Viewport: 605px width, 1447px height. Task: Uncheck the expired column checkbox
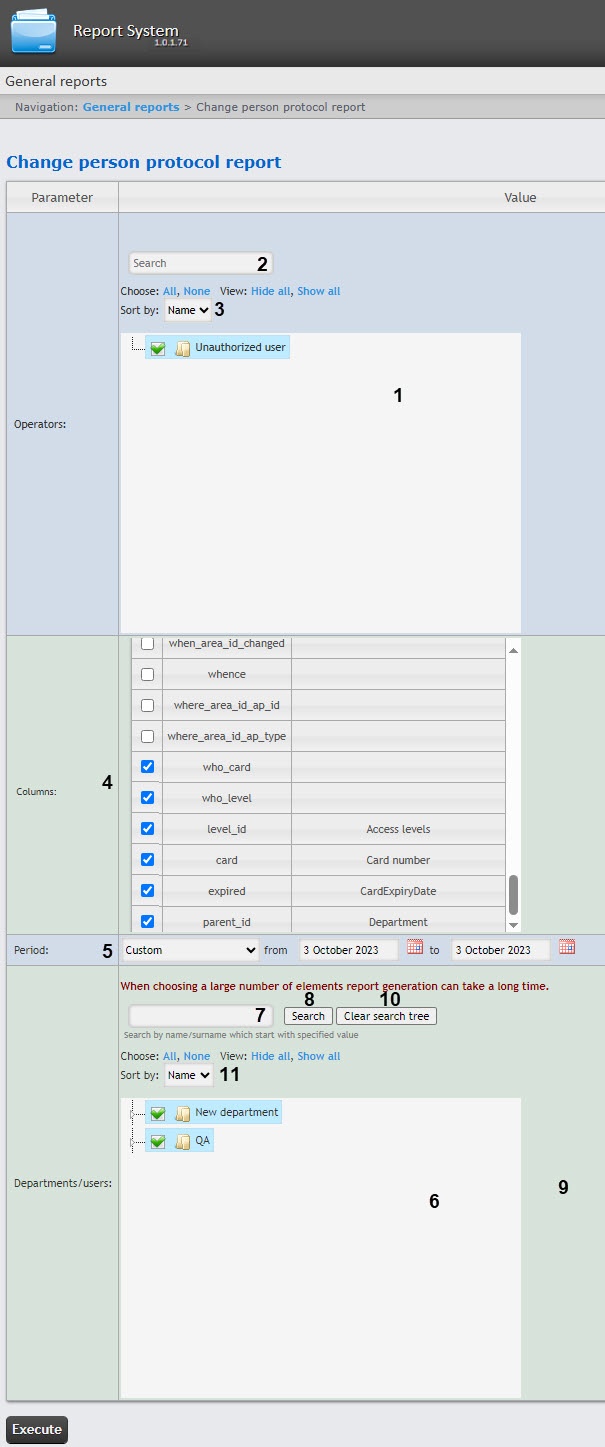147,891
